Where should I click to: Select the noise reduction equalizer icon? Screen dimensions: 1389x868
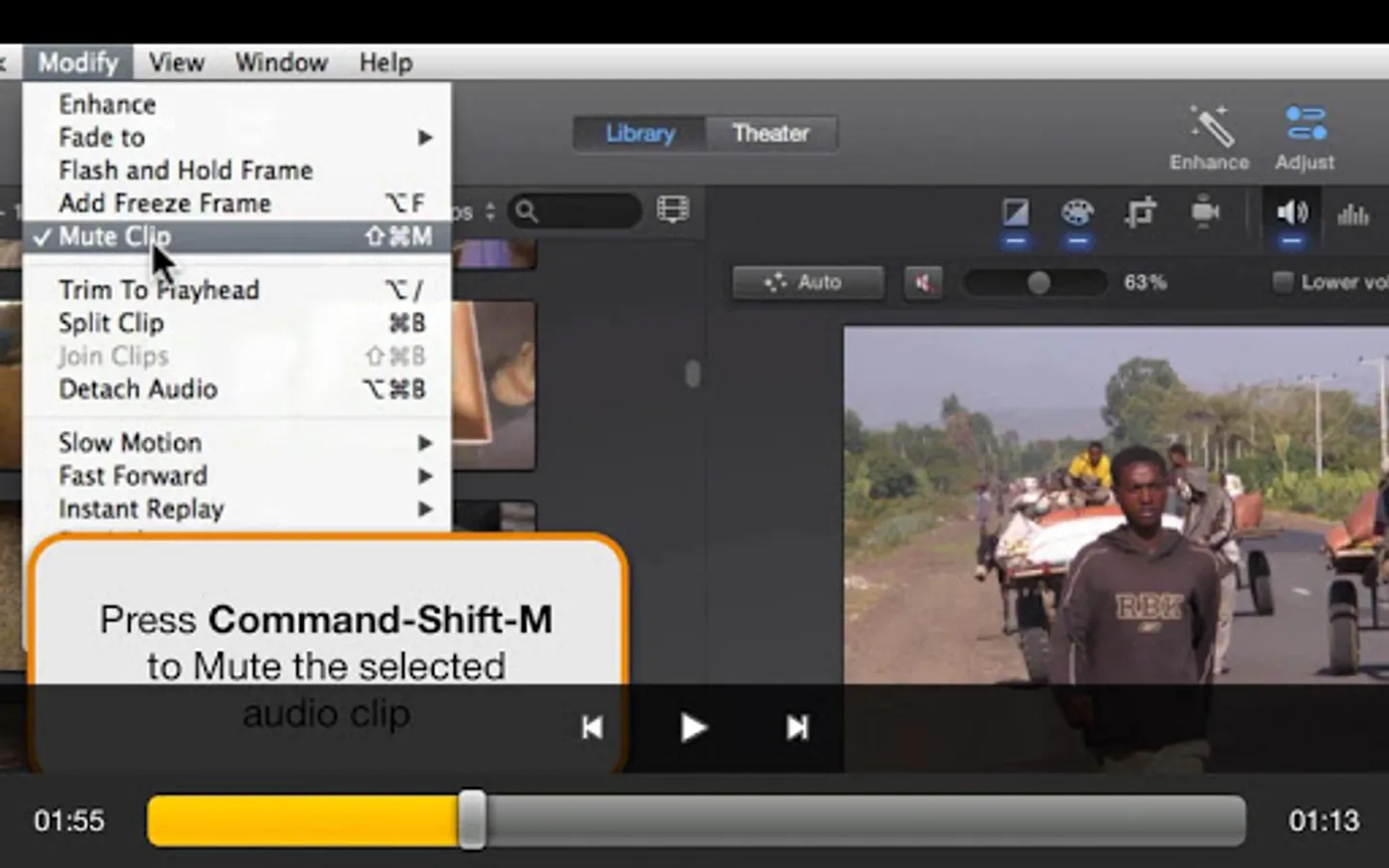click(1353, 214)
